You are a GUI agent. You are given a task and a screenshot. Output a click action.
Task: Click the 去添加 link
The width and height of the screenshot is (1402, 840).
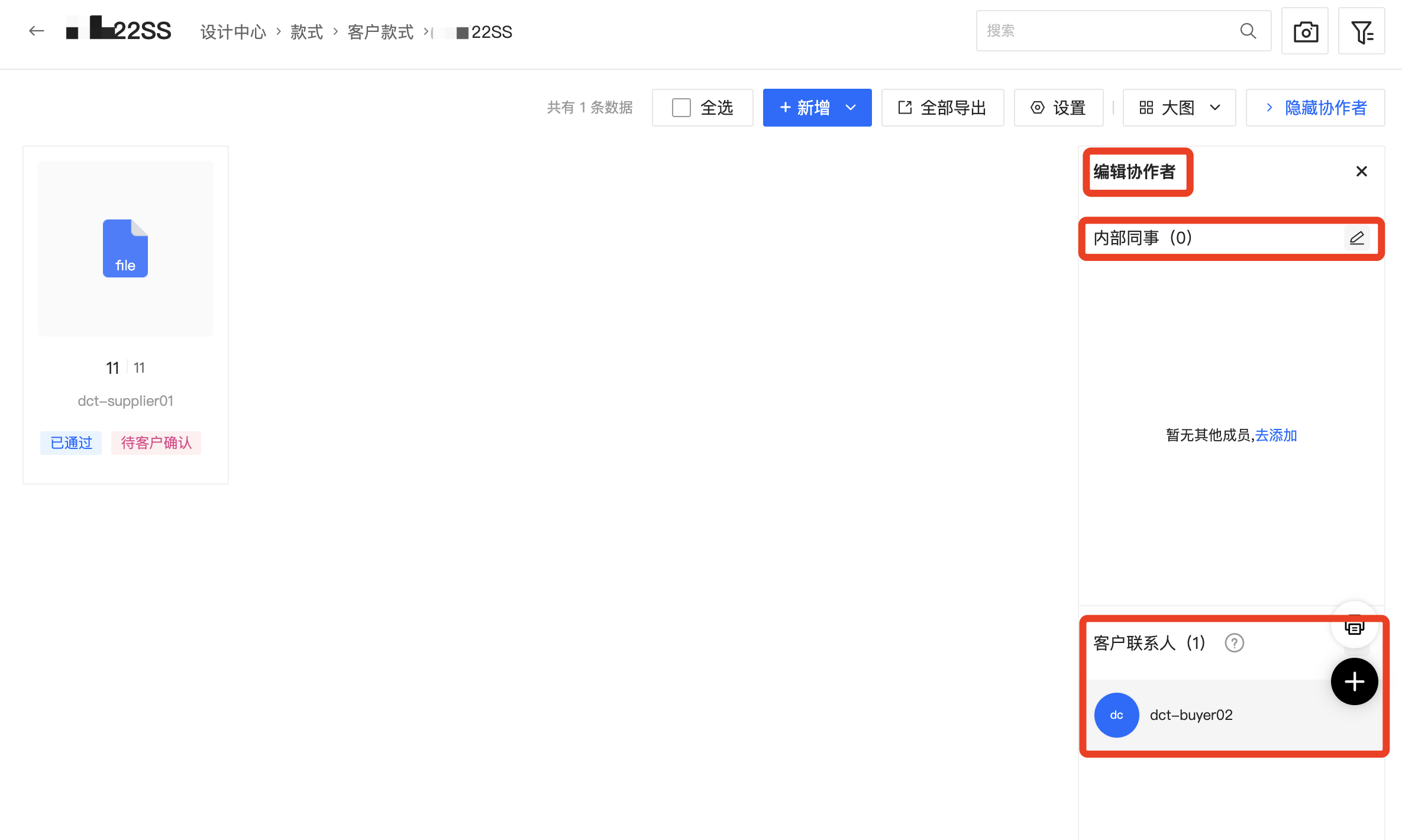tap(1276, 435)
